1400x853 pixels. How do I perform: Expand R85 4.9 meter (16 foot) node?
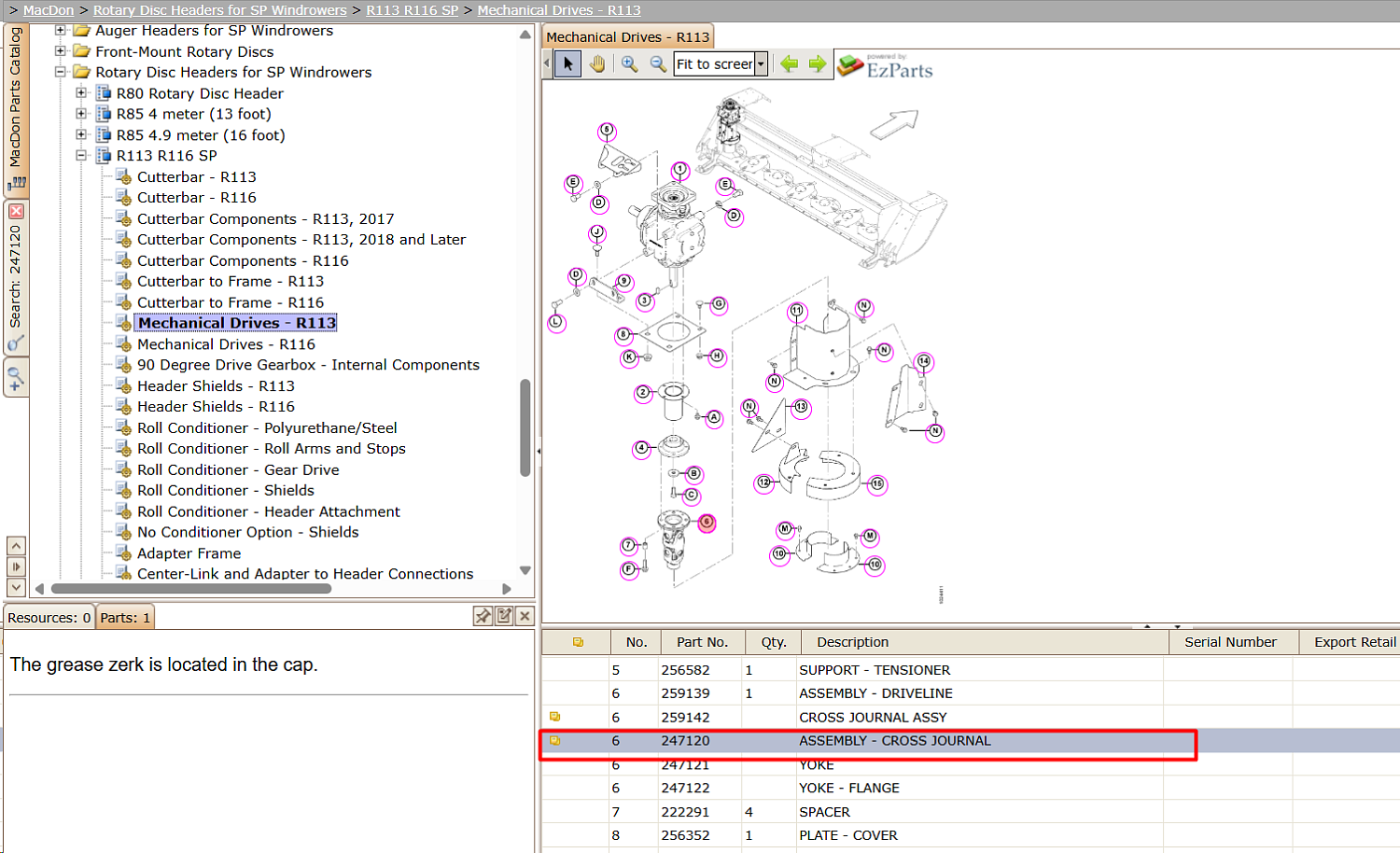81,134
